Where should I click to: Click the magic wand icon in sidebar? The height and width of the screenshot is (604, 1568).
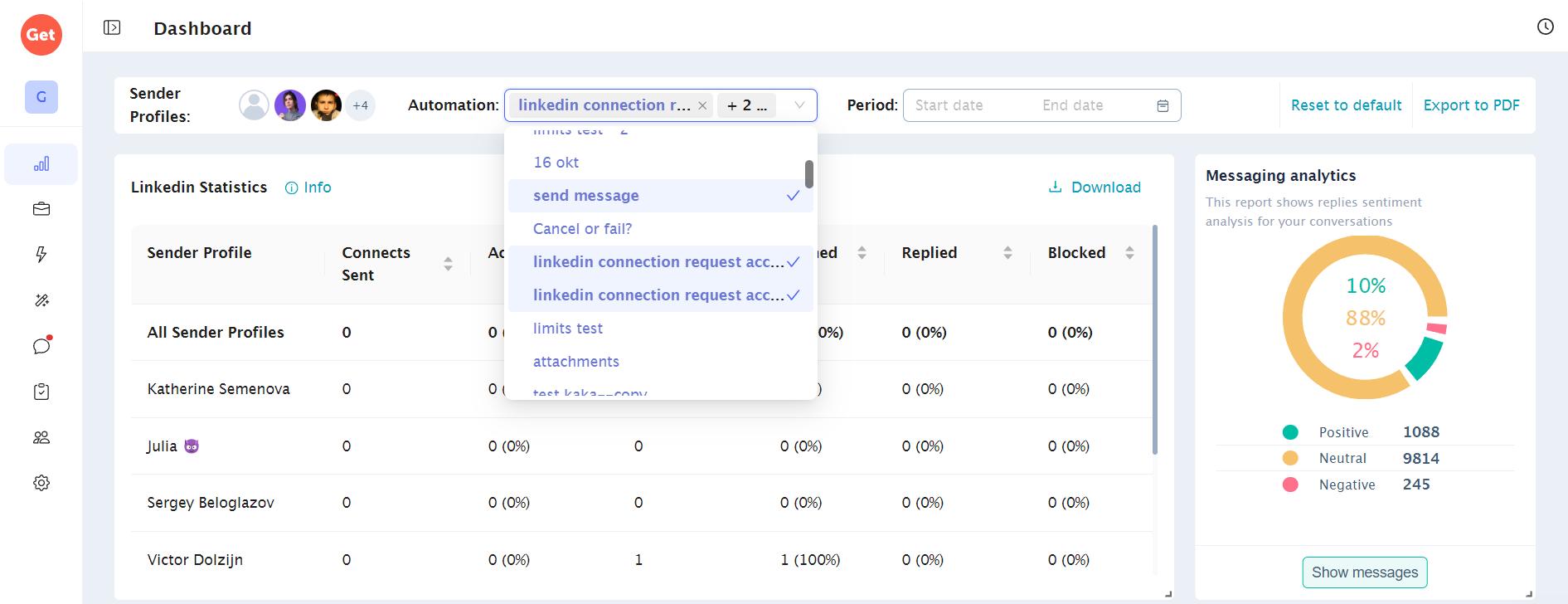pos(41,300)
